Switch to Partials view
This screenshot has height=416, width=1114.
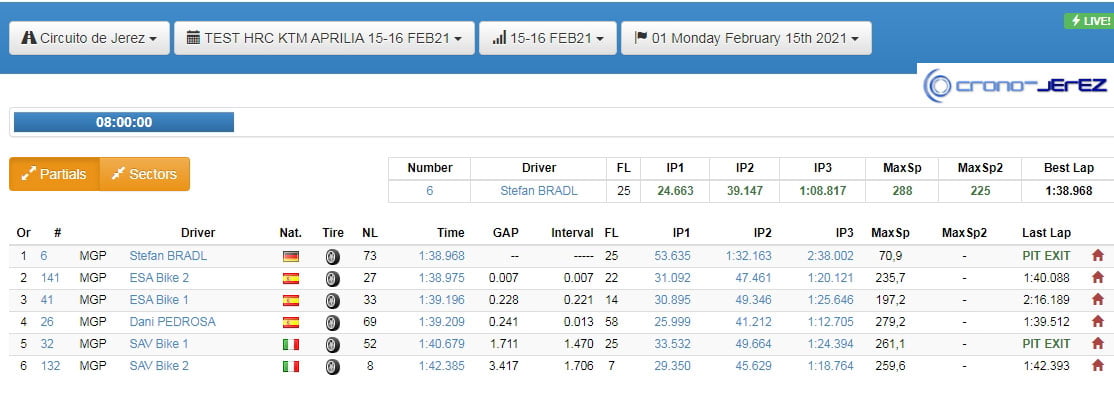click(x=54, y=174)
